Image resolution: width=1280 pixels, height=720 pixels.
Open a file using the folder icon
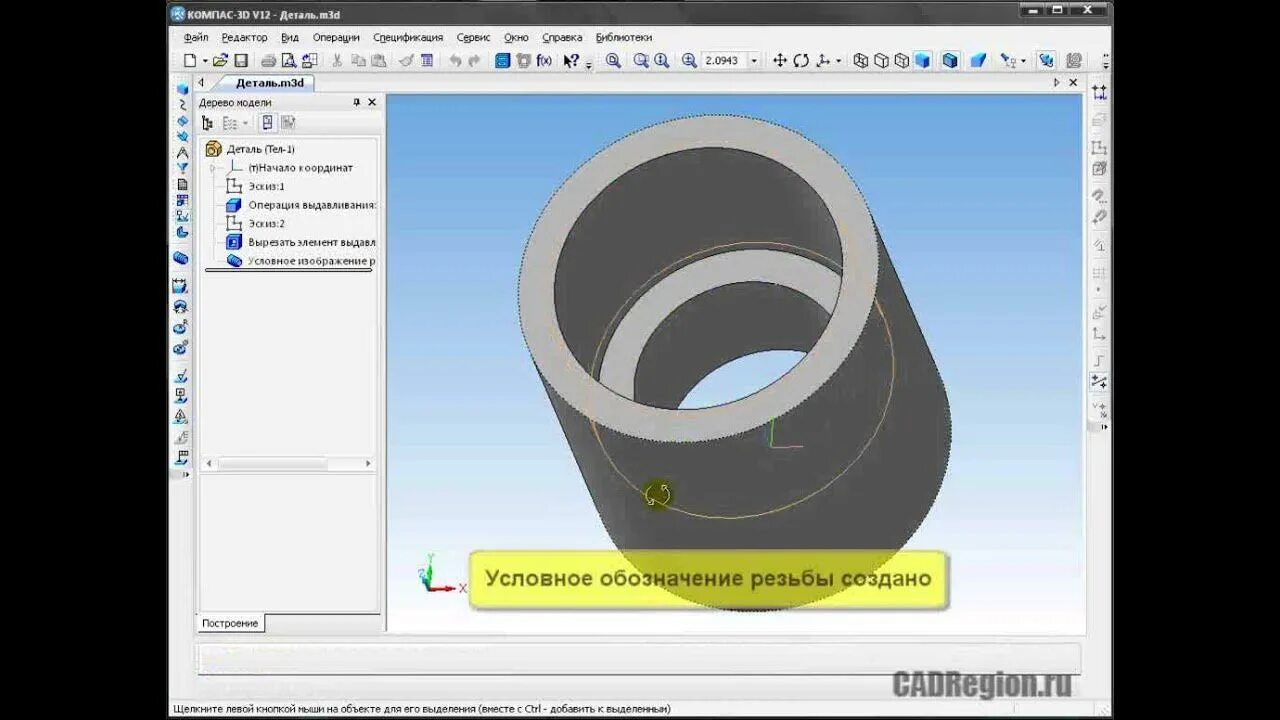click(x=221, y=61)
